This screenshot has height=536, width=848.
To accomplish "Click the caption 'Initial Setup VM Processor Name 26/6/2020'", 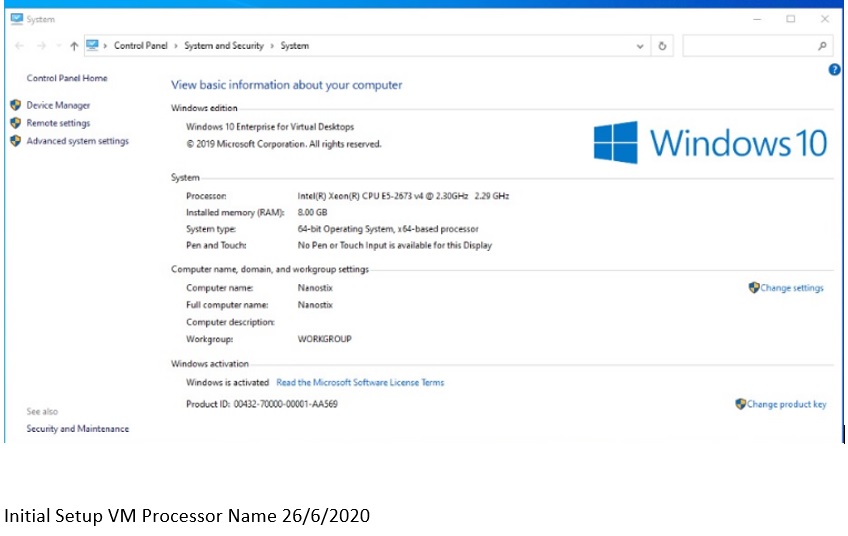I will (x=187, y=515).
